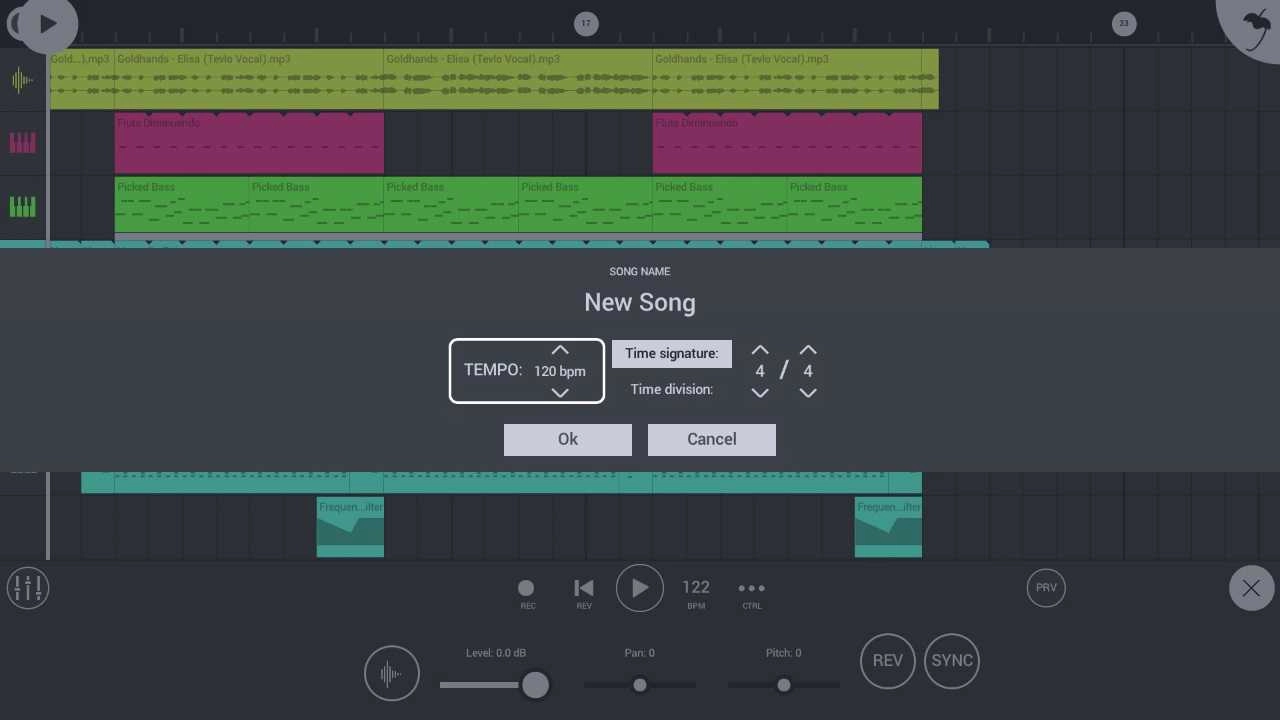Click the Level slider knob
Screen dimensions: 1280x720
(535, 685)
